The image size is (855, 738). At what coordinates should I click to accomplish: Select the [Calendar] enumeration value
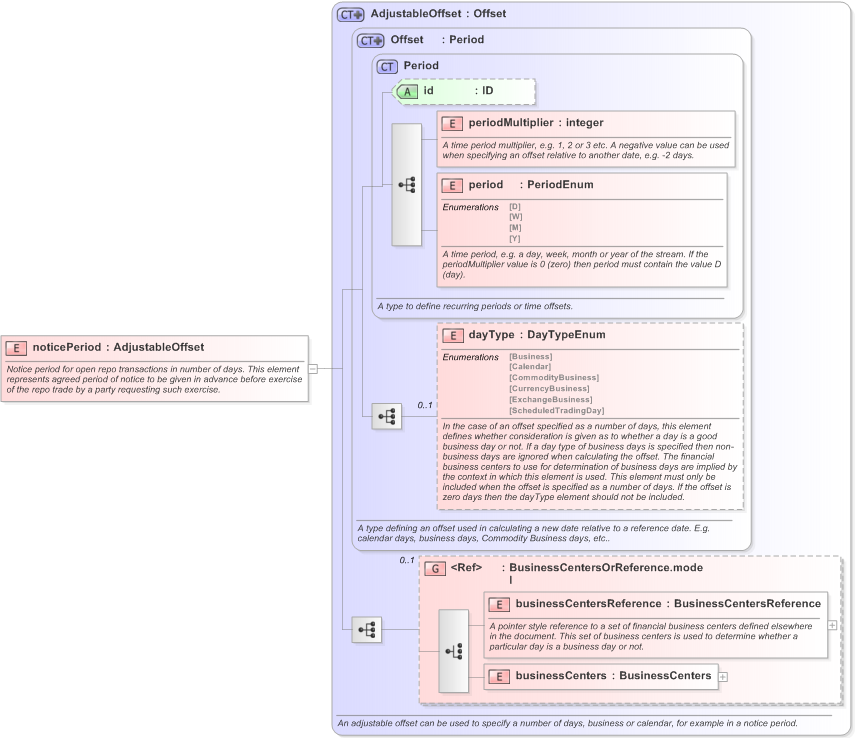(x=530, y=367)
